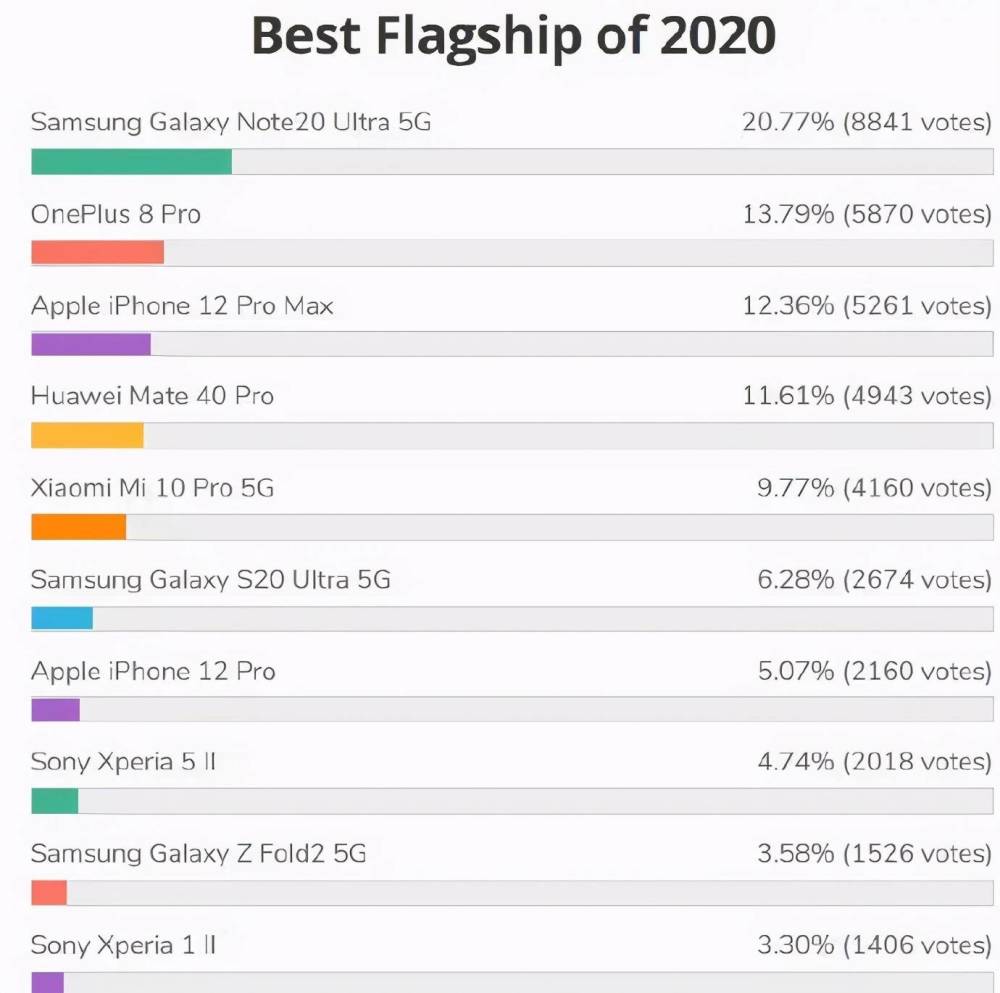
Task: Select the Samsung Galaxy Note20 Ultra 5G label
Action: [x=231, y=122]
